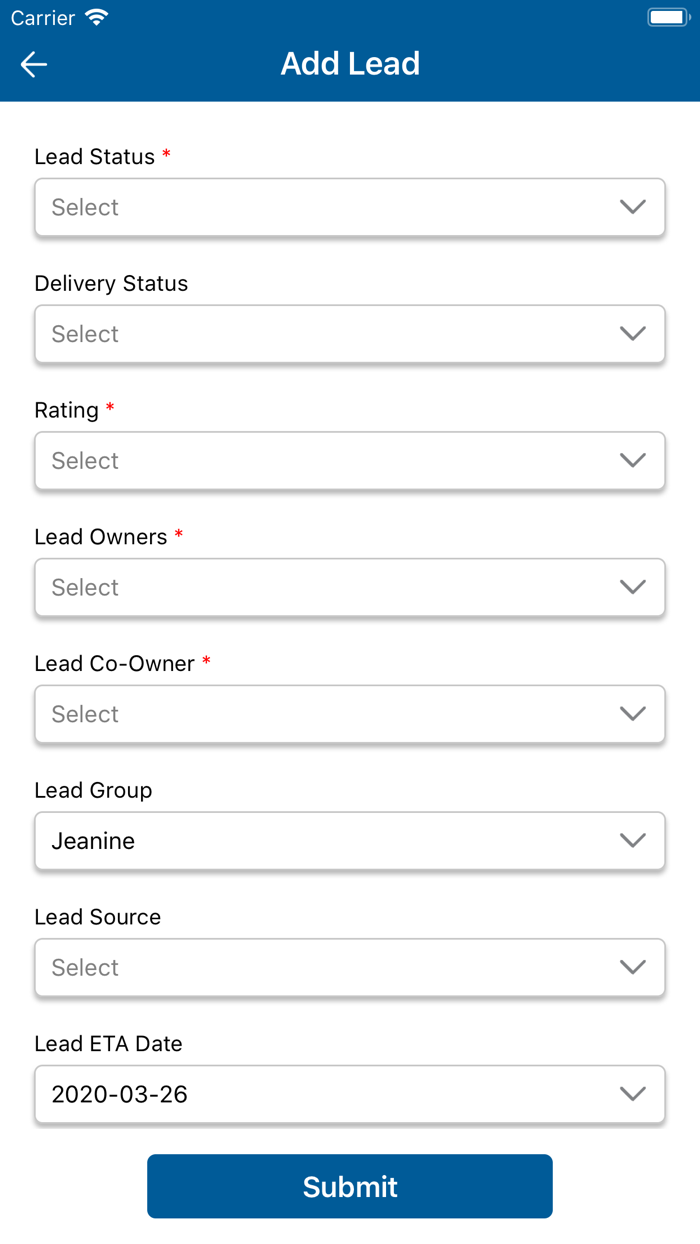The height and width of the screenshot is (1244, 700).
Task: Tap the chevron beside the Rating selector
Action: click(x=632, y=460)
